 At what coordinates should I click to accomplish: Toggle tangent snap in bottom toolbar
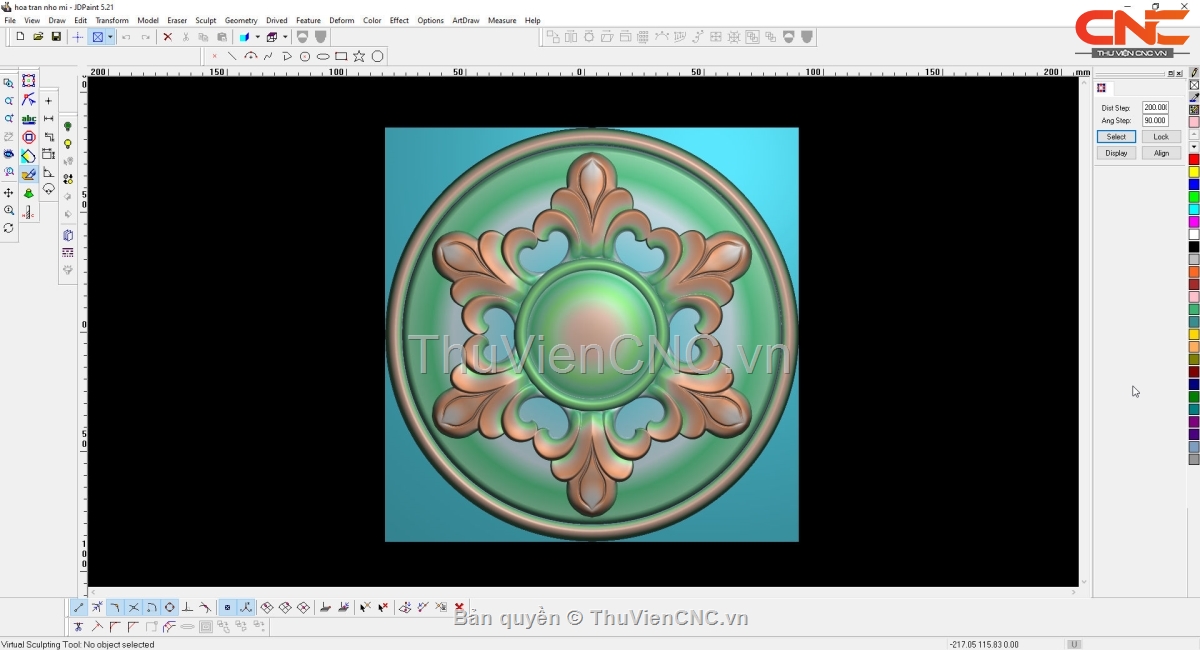tap(205, 607)
